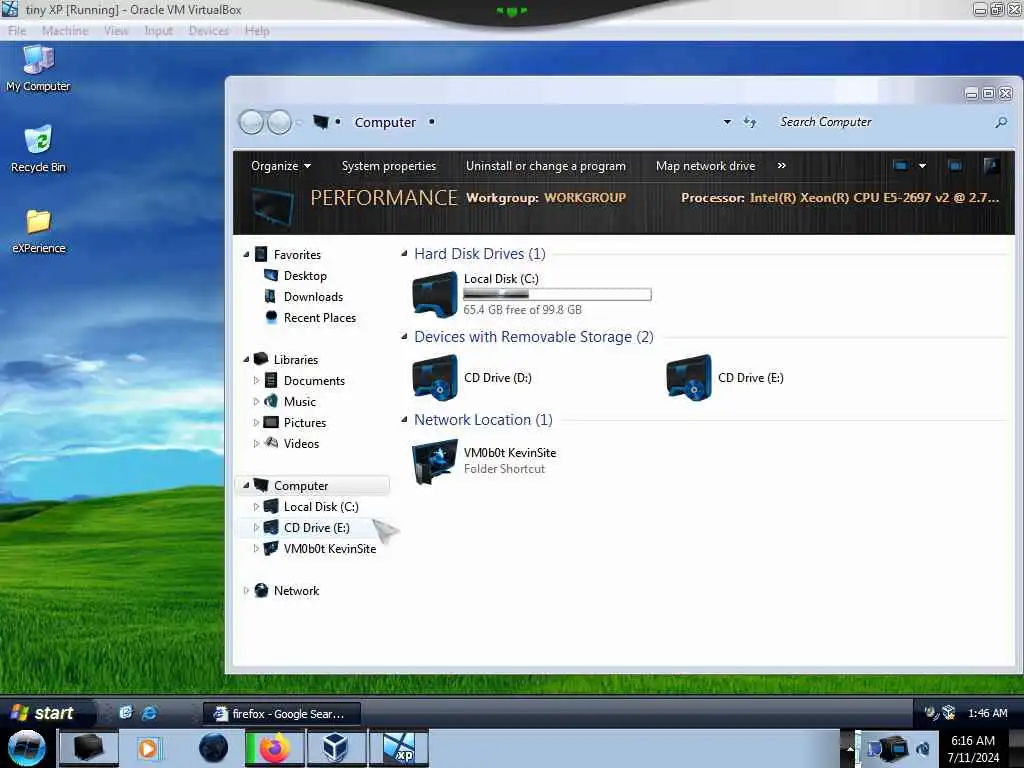Open My Computer desktop icon
The height and width of the screenshot is (768, 1024).
coord(38,68)
